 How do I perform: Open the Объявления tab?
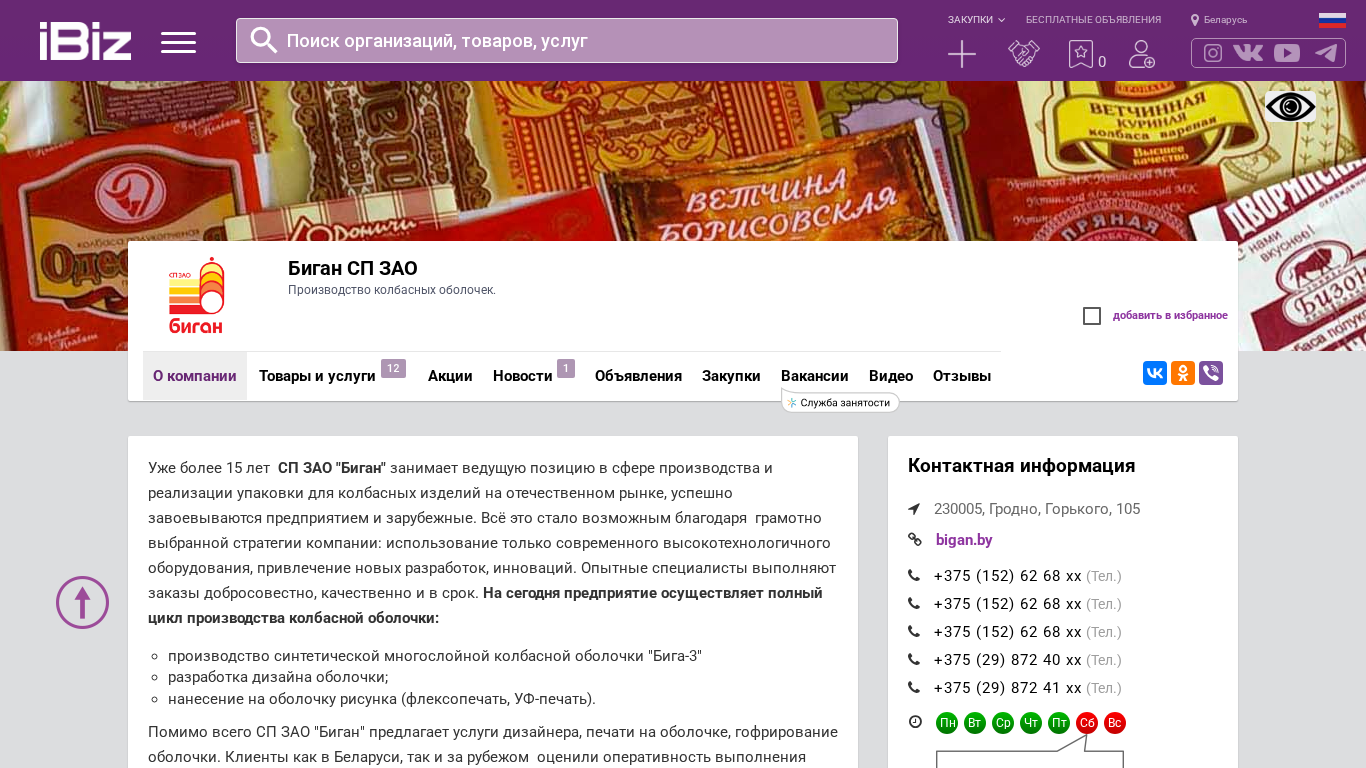[638, 376]
